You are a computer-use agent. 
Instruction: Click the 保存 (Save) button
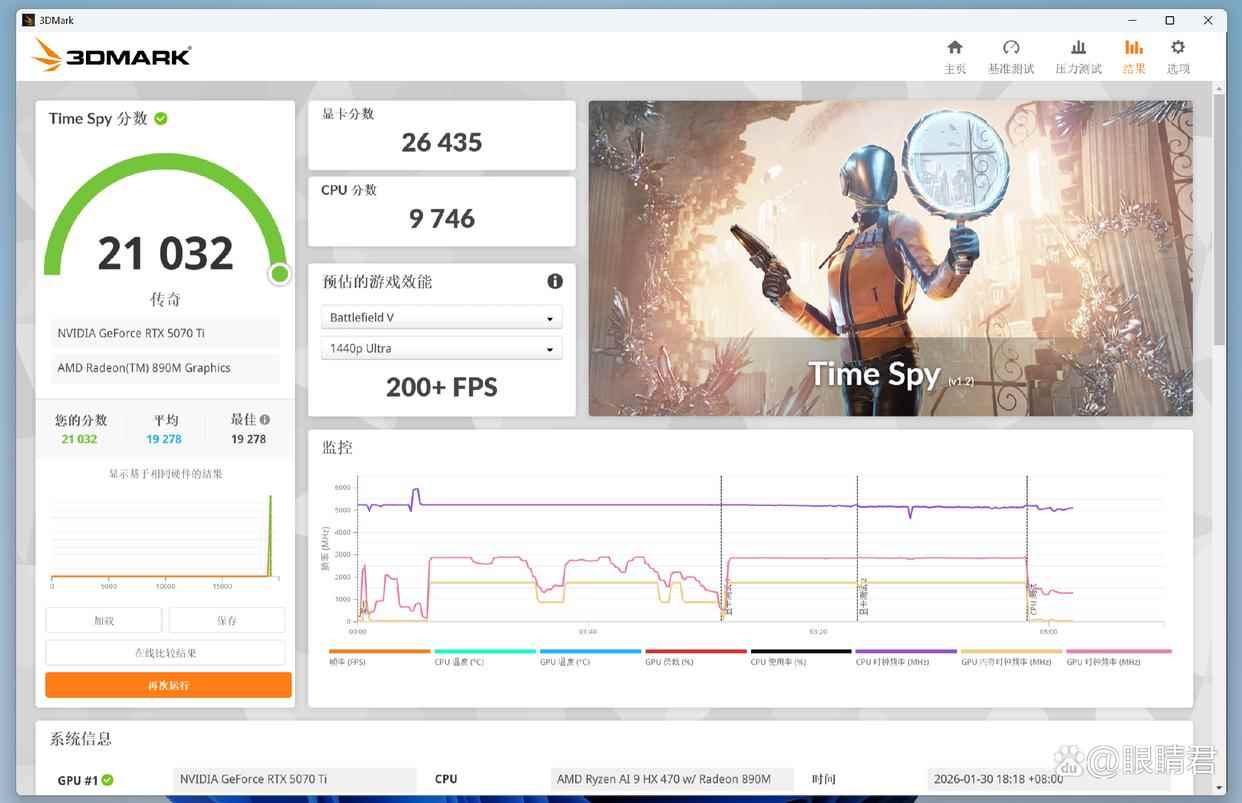pos(227,620)
